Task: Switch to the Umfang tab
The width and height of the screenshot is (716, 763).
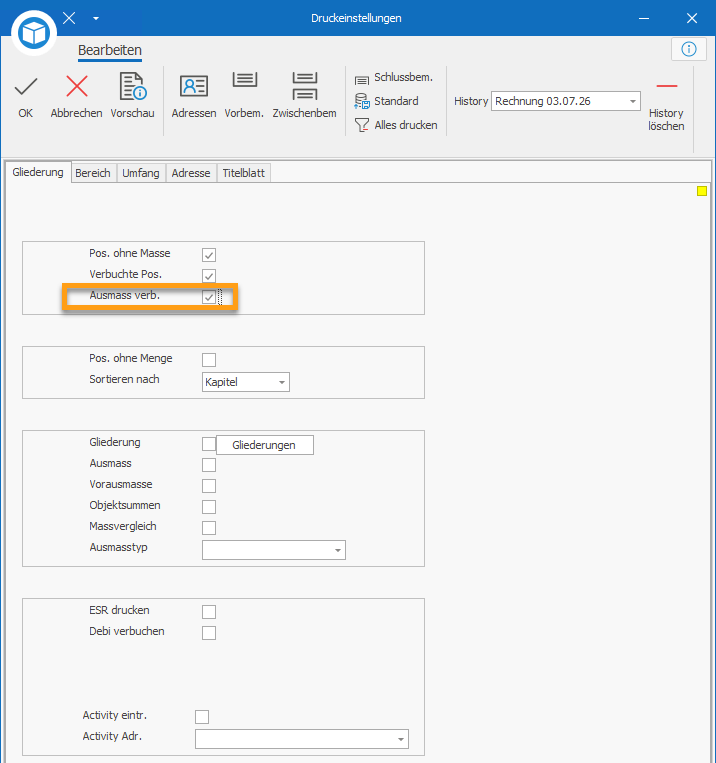Action: 141,173
